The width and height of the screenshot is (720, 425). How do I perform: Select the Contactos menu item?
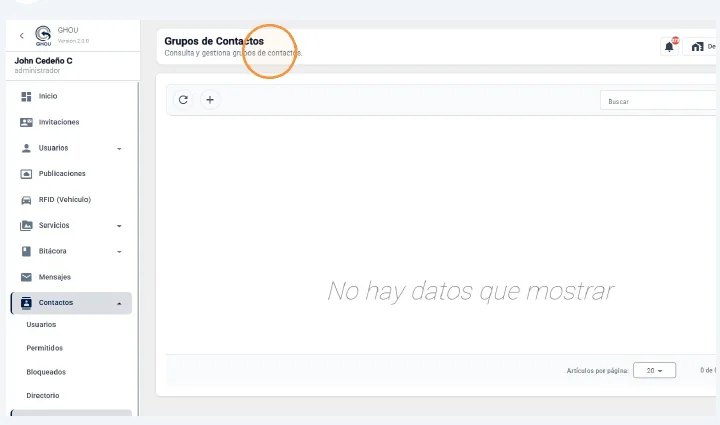tap(71, 303)
